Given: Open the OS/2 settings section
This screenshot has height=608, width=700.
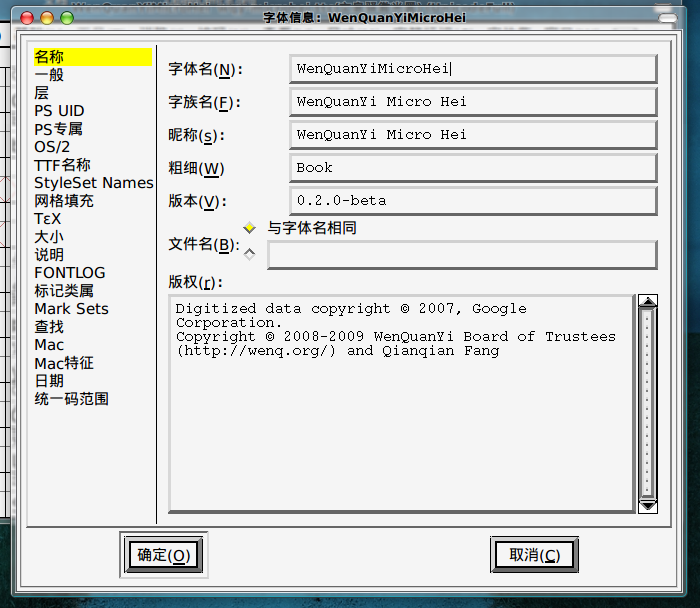Looking at the screenshot, I should [52, 147].
